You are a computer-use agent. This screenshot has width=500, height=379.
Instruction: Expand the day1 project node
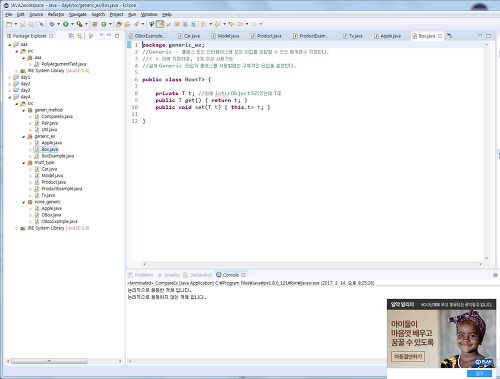(10, 77)
